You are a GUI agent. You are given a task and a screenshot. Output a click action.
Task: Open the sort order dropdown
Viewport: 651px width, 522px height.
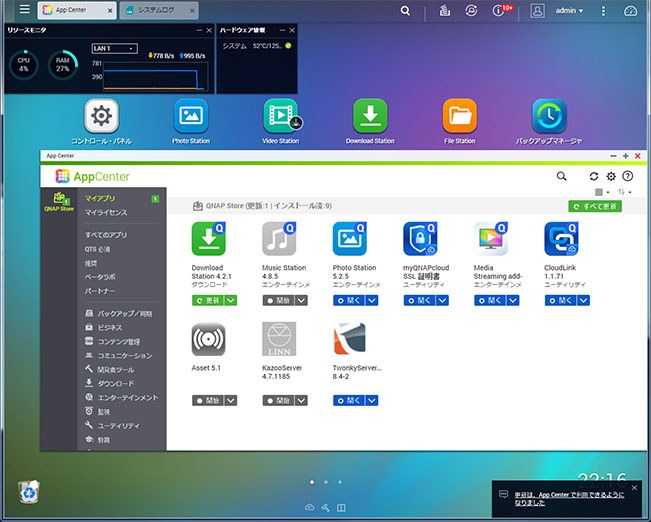624,192
